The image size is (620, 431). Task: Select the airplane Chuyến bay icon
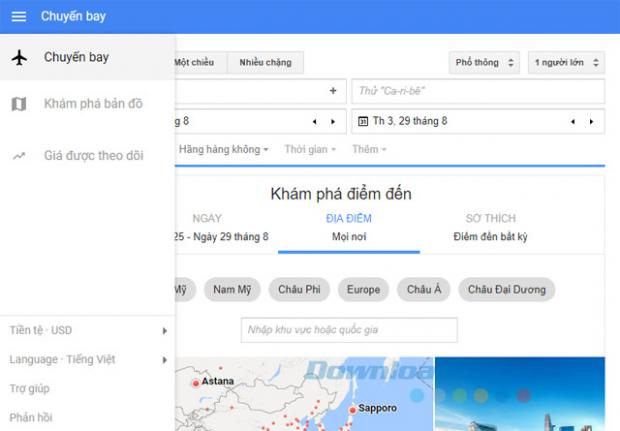click(18, 58)
